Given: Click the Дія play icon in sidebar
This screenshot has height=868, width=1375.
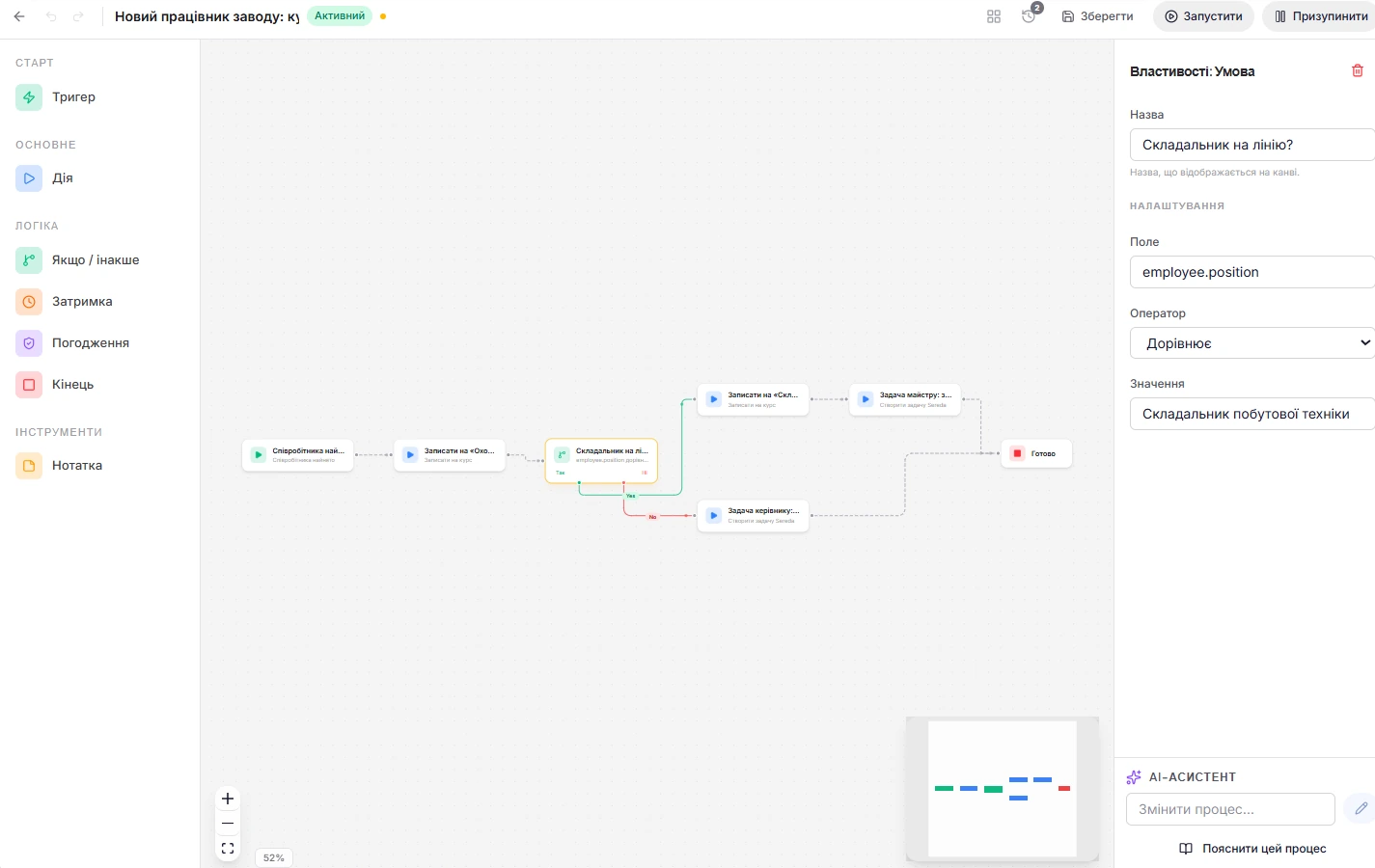Looking at the screenshot, I should [29, 178].
